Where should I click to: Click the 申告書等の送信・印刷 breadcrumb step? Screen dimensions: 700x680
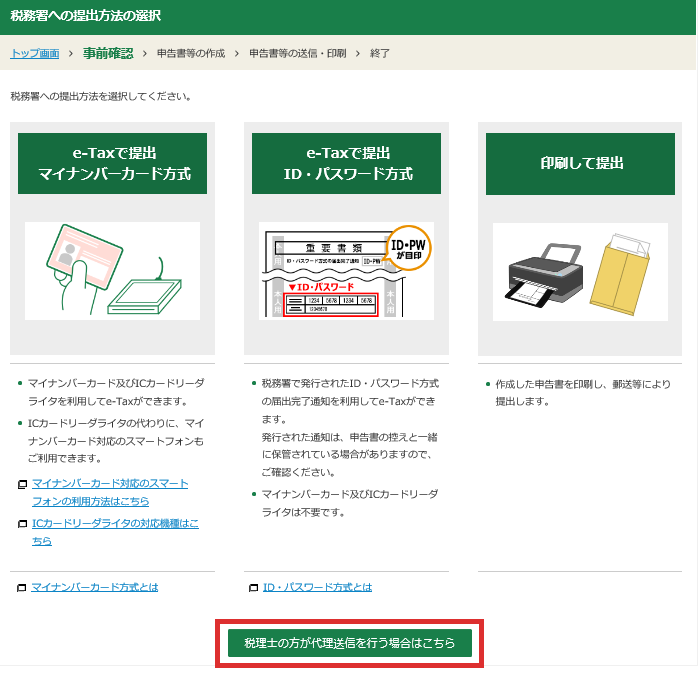(x=298, y=54)
